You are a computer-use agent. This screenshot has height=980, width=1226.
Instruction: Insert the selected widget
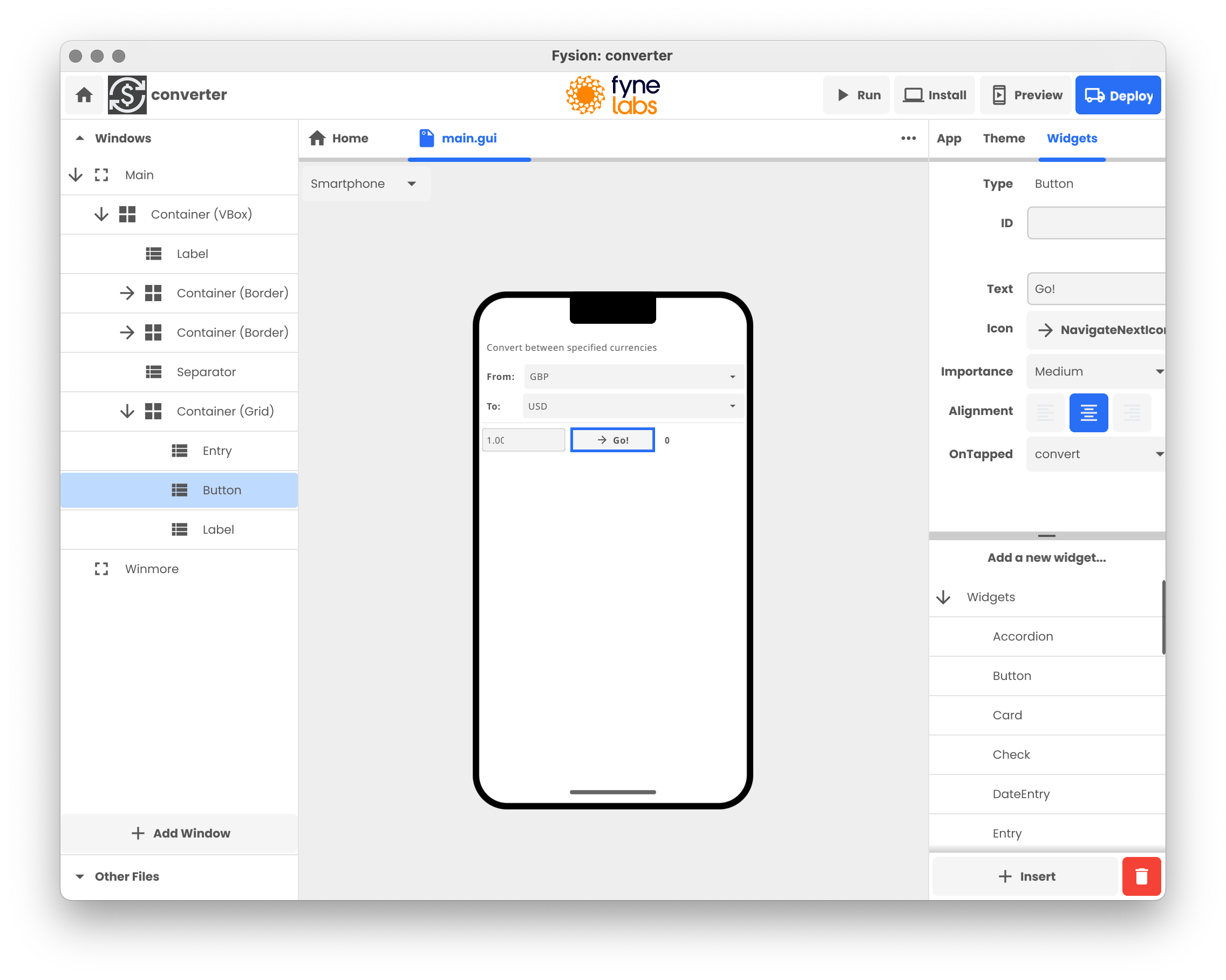pyautogui.click(x=1026, y=876)
